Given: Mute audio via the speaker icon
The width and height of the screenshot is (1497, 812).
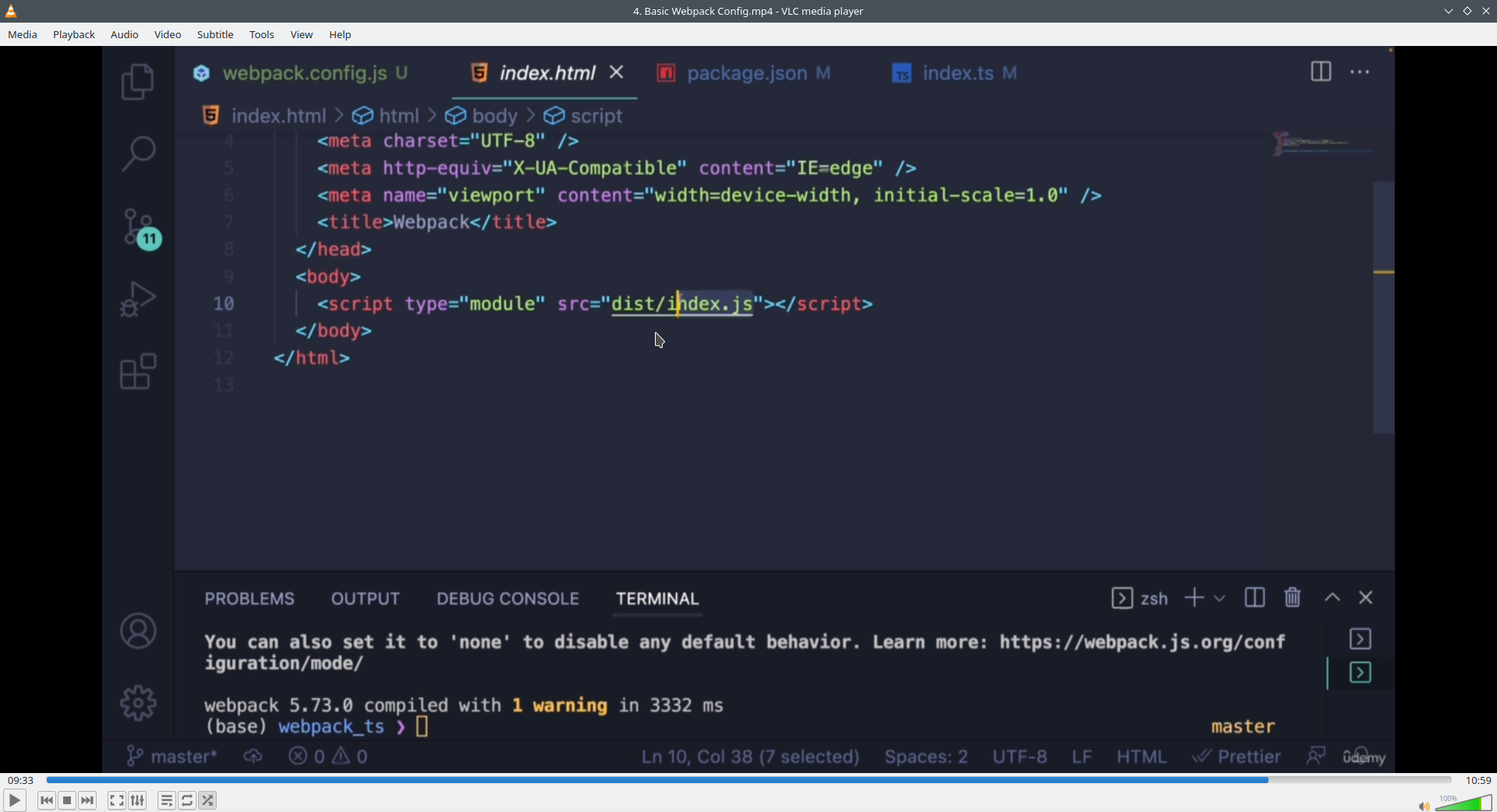Looking at the screenshot, I should pyautogui.click(x=1423, y=806).
